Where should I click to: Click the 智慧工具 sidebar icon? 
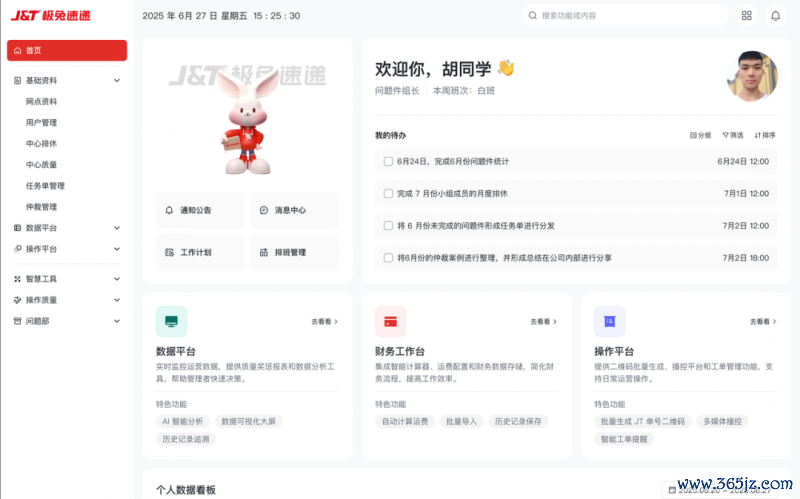pyautogui.click(x=17, y=279)
